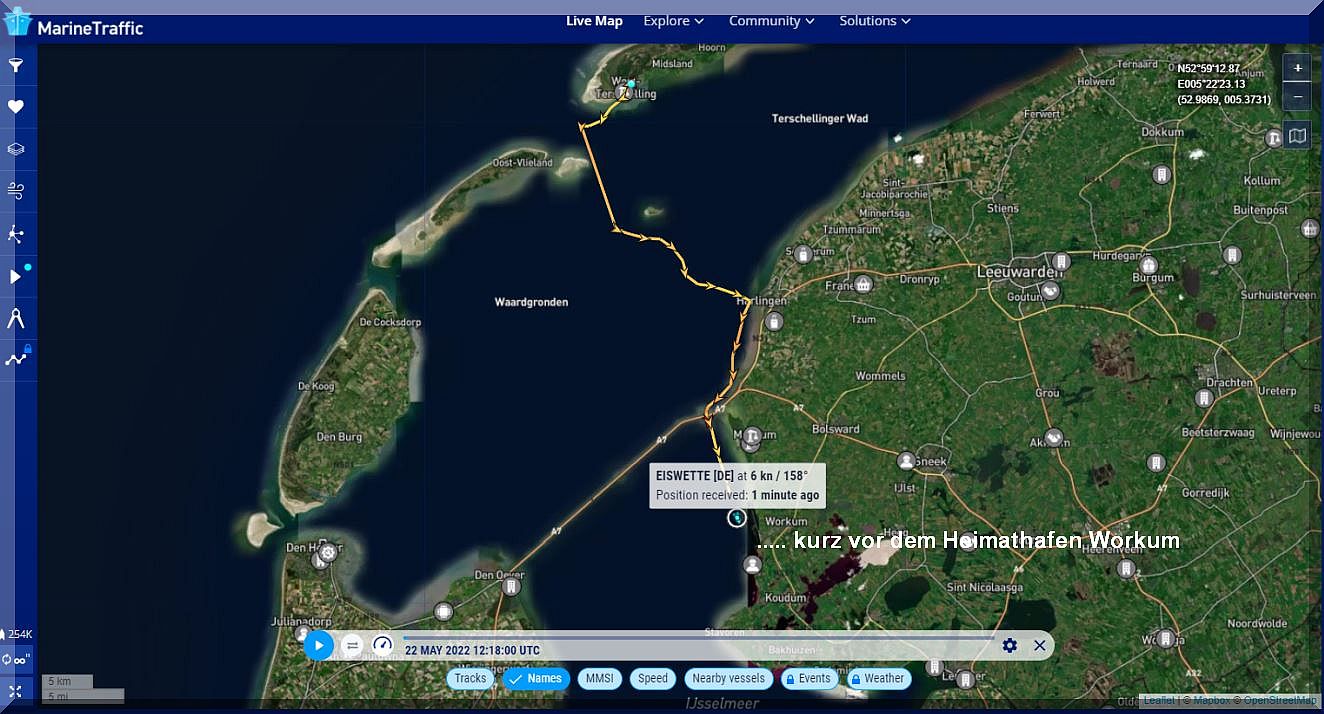Image resolution: width=1324 pixels, height=714 pixels.
Task: Open My Fleets heart icon
Action: [x=16, y=107]
